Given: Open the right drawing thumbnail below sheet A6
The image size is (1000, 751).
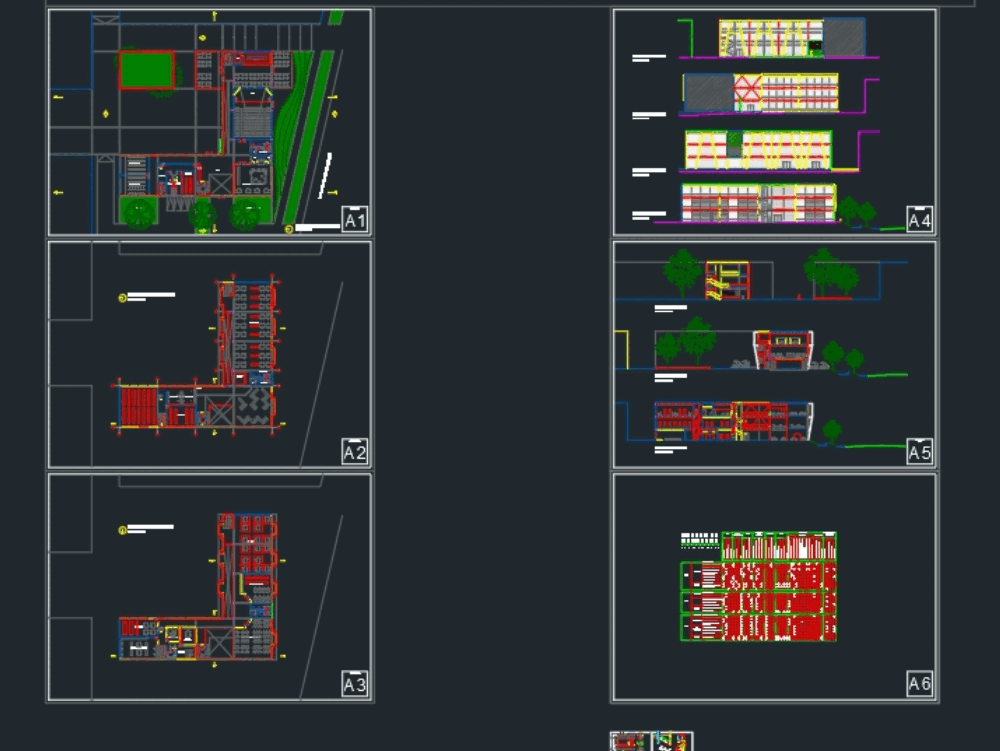Looking at the screenshot, I should (x=668, y=740).
